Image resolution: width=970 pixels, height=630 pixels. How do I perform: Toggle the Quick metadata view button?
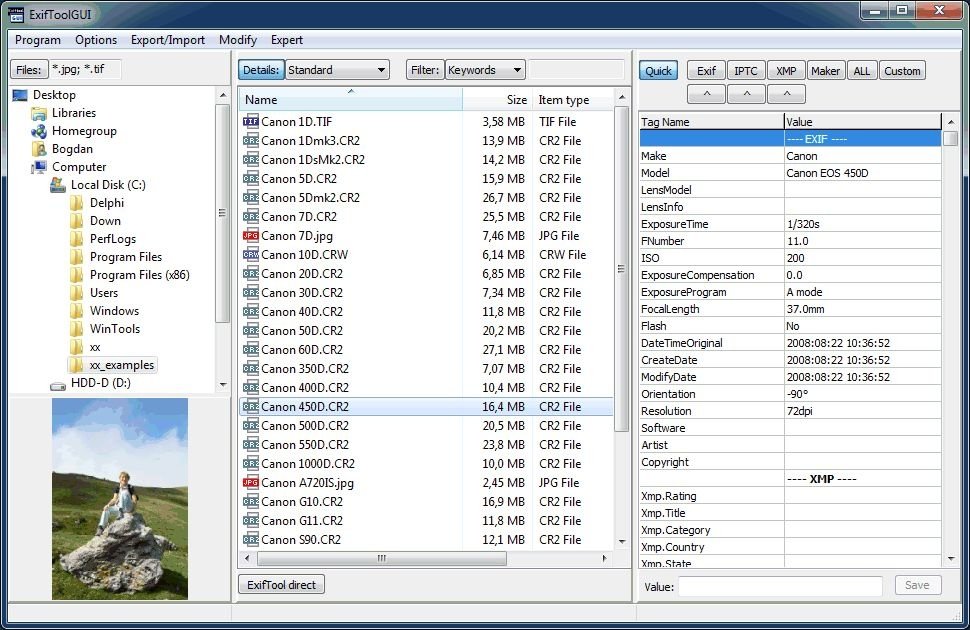coord(658,71)
